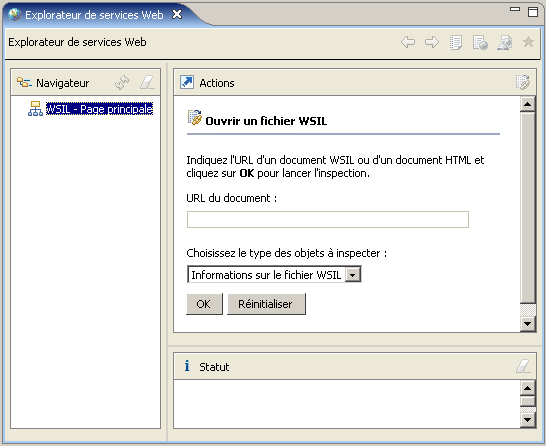This screenshot has width=546, height=446.
Task: Select the Explorateur de services Web tab
Action: tap(94, 15)
